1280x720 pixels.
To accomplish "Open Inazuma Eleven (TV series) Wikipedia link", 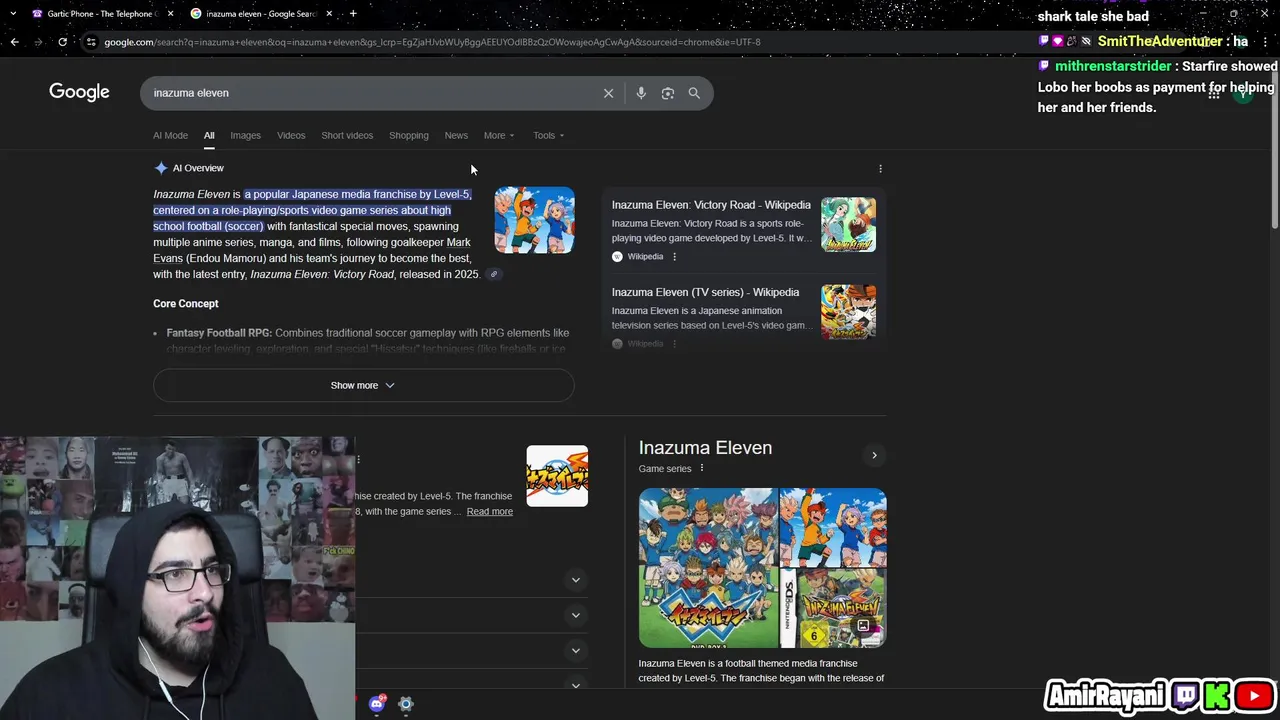I will point(705,292).
